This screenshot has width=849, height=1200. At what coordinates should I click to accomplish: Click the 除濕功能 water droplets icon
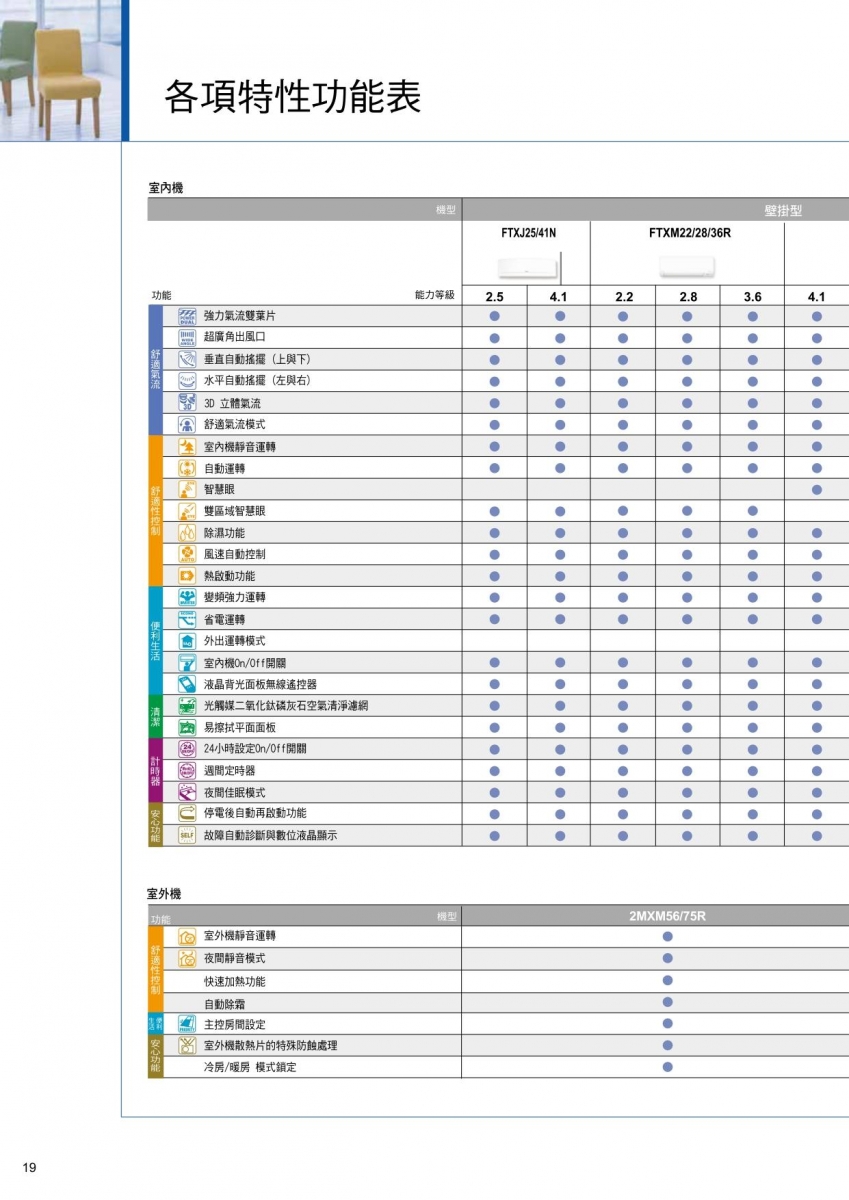[187, 533]
